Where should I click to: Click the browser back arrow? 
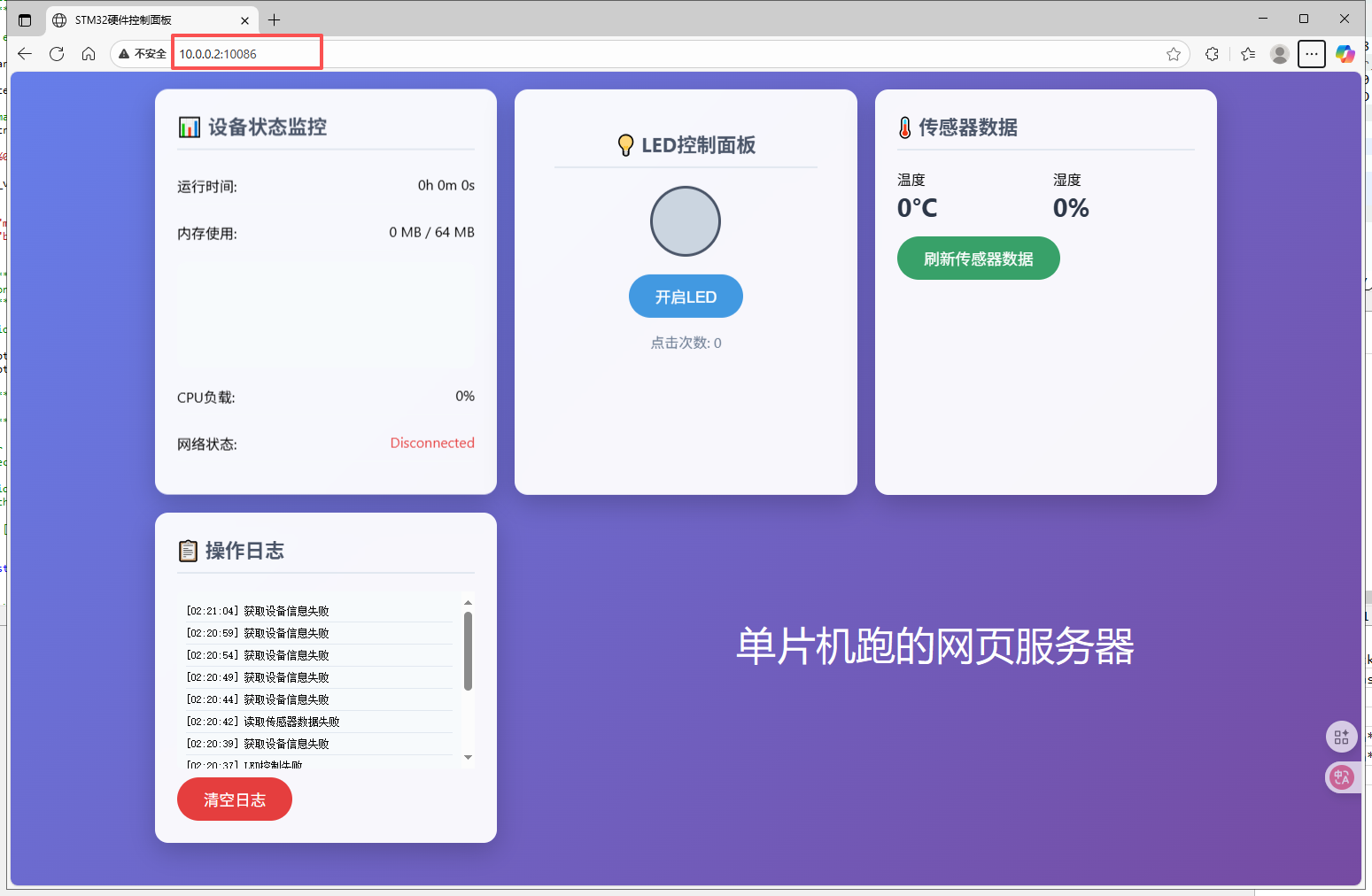pos(25,54)
